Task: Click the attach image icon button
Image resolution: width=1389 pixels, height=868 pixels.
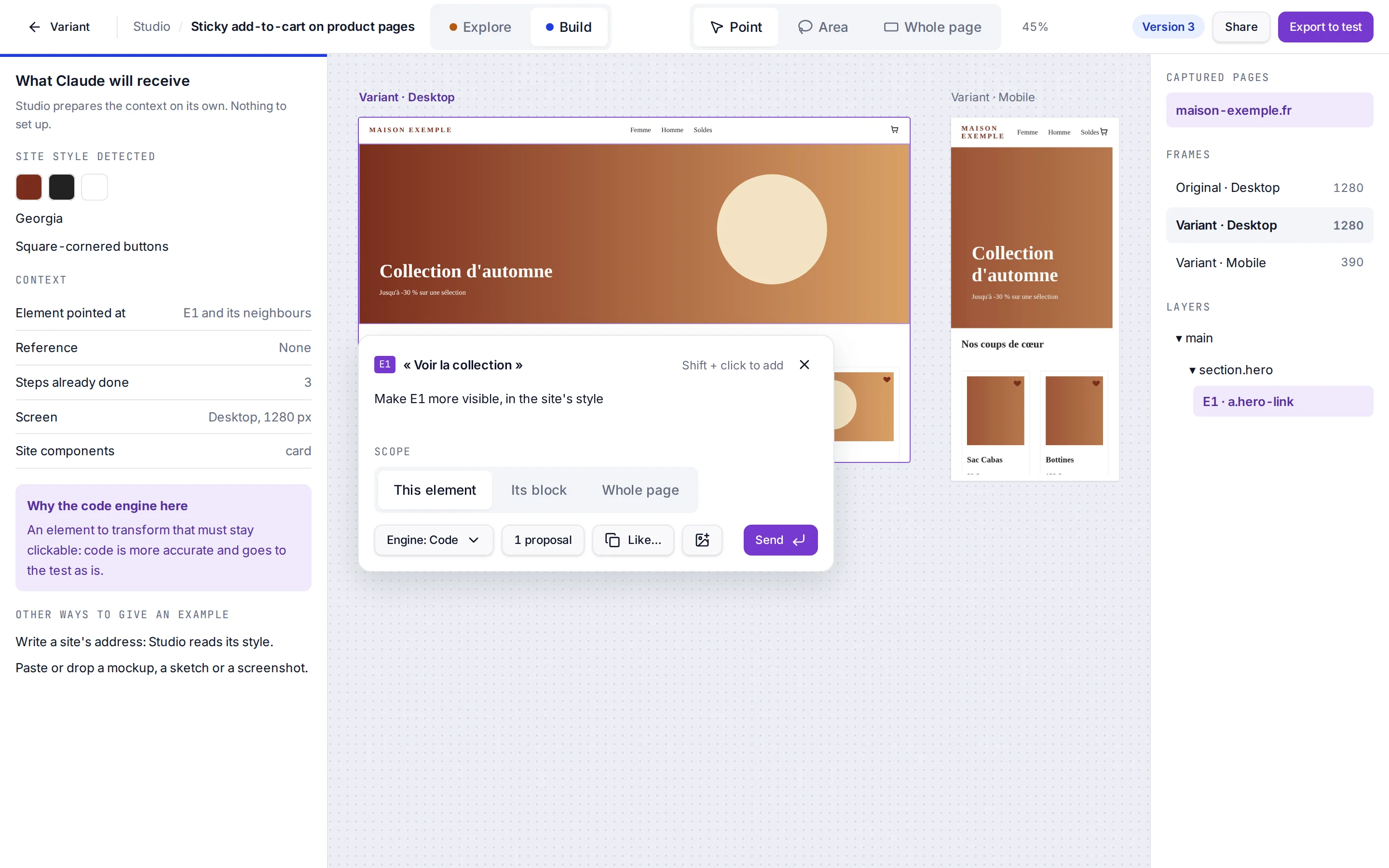Action: pyautogui.click(x=702, y=540)
